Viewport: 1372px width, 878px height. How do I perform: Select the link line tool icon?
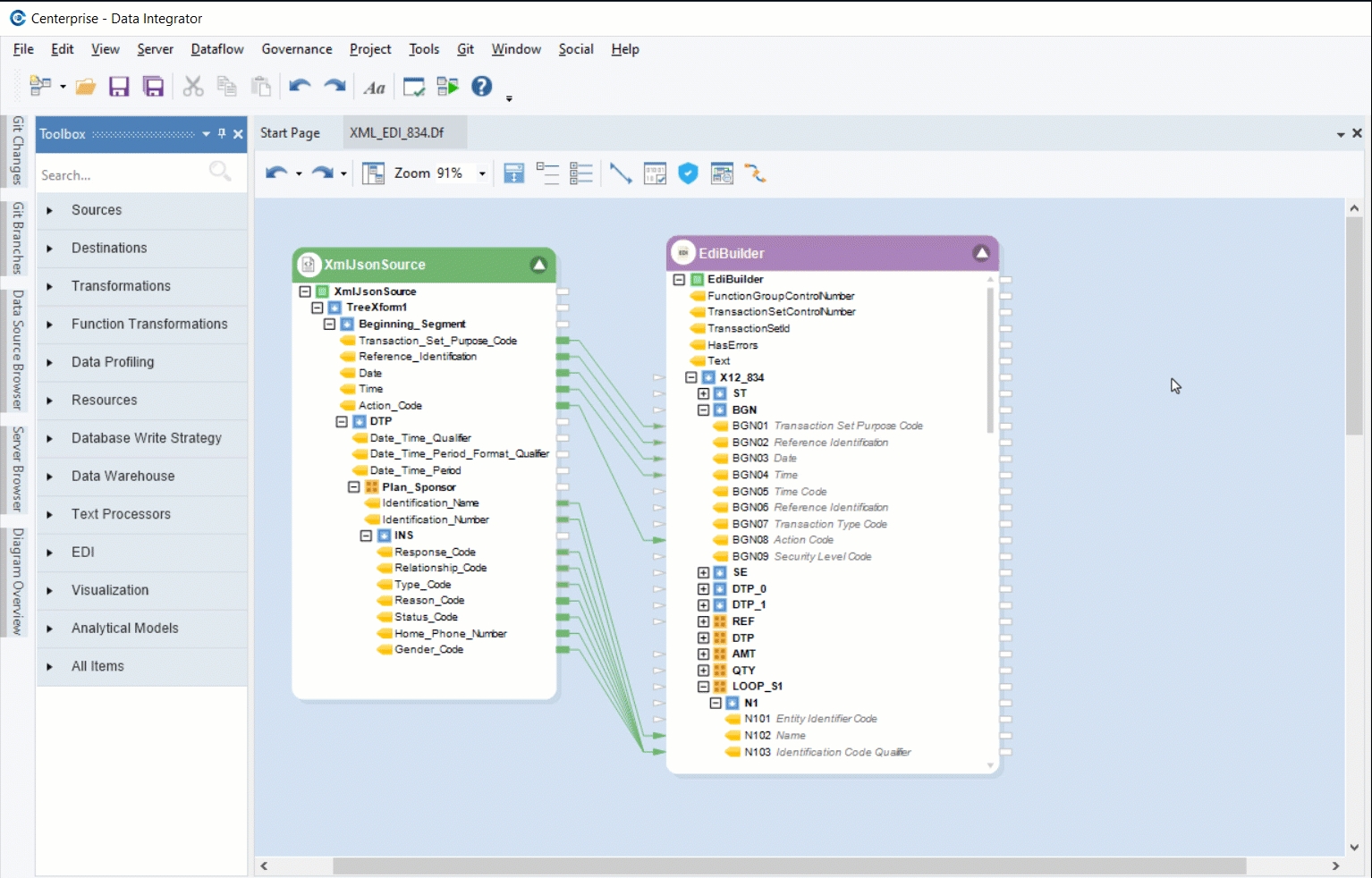[x=620, y=173]
